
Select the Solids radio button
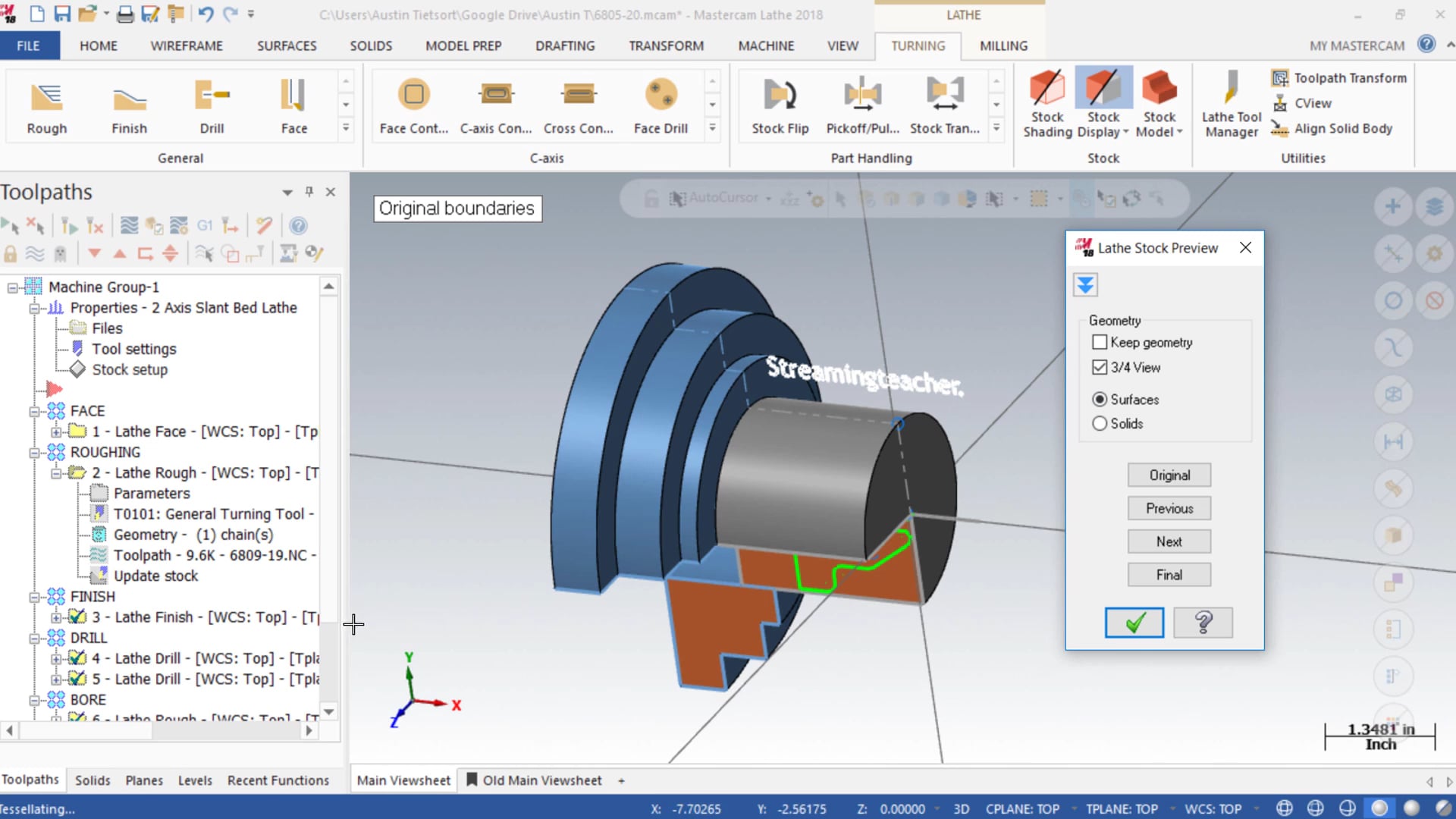click(x=1099, y=423)
